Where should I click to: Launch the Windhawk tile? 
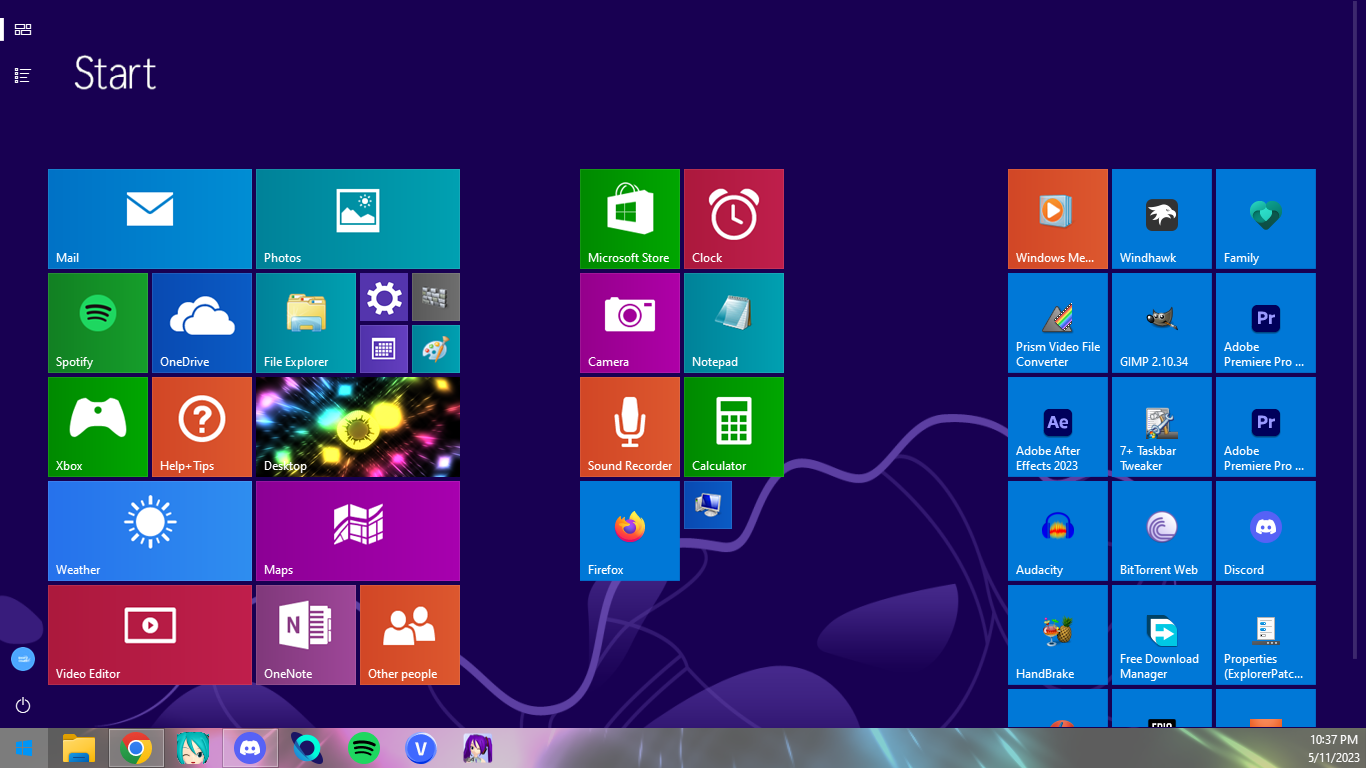coord(1162,219)
